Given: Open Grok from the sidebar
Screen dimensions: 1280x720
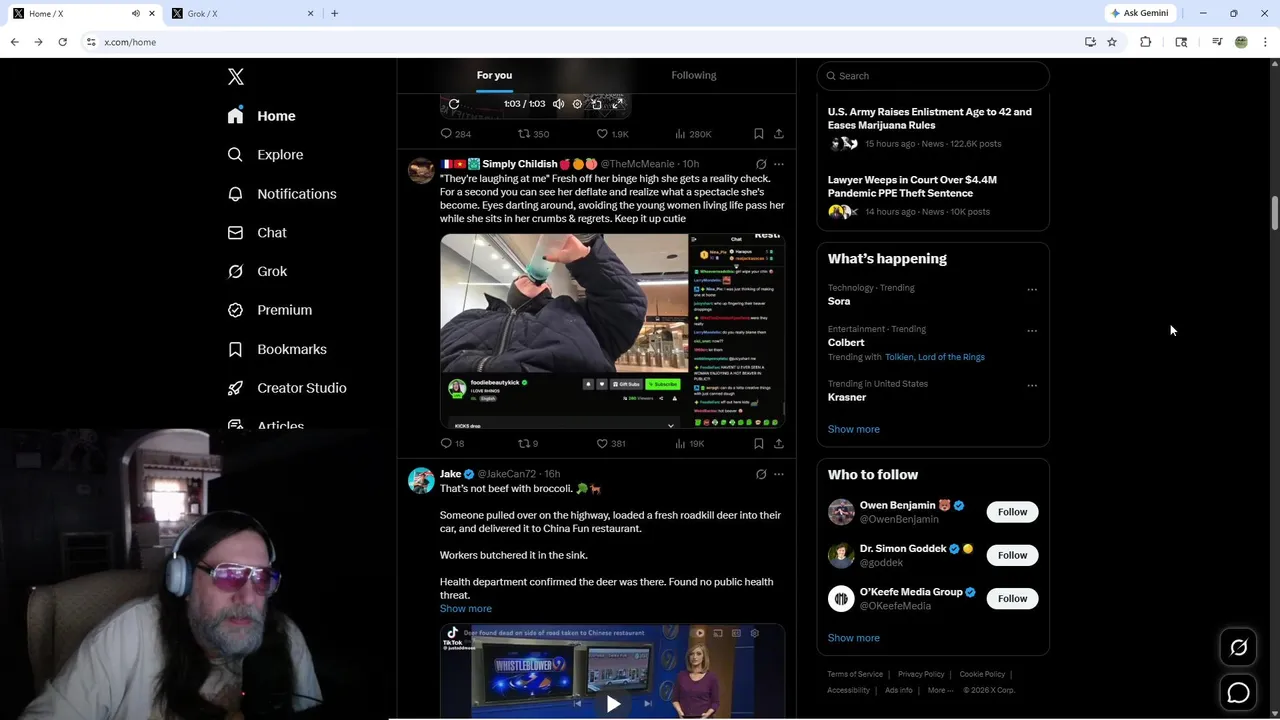Looking at the screenshot, I should coord(257,271).
